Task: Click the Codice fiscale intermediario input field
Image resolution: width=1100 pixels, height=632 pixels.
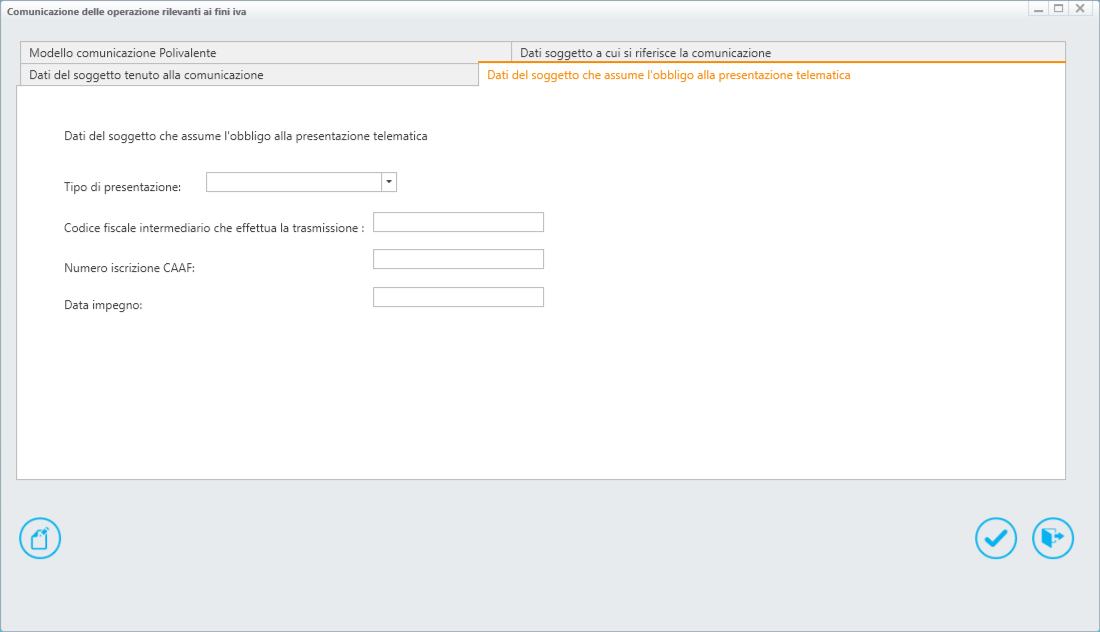Action: click(x=458, y=222)
